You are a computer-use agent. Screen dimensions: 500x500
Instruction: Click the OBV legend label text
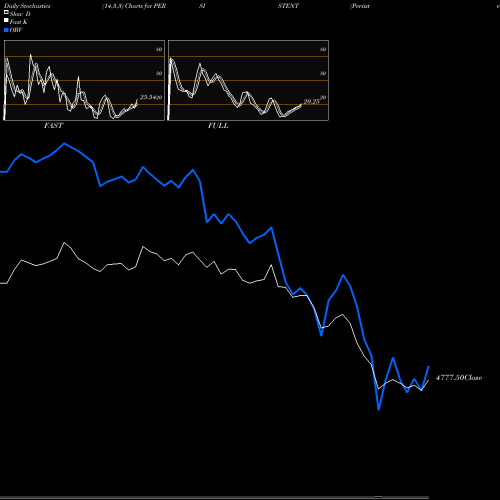coord(16,30)
